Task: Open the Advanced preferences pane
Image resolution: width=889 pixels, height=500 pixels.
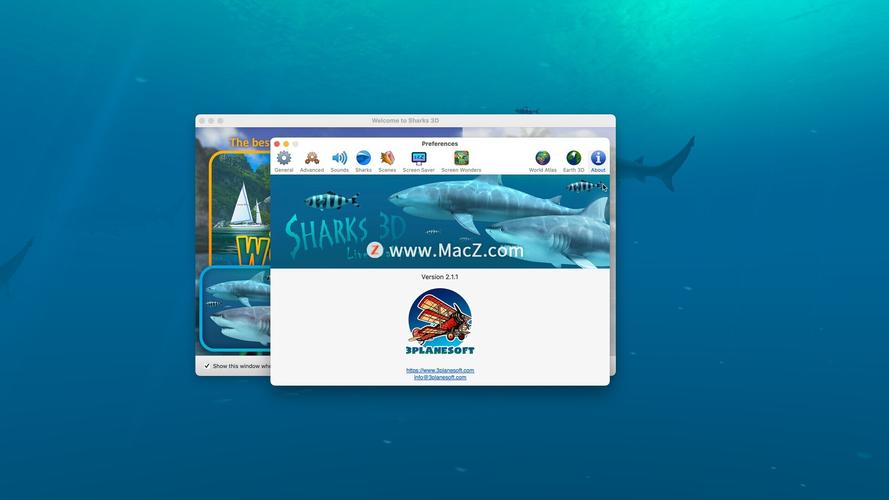Action: tap(312, 161)
